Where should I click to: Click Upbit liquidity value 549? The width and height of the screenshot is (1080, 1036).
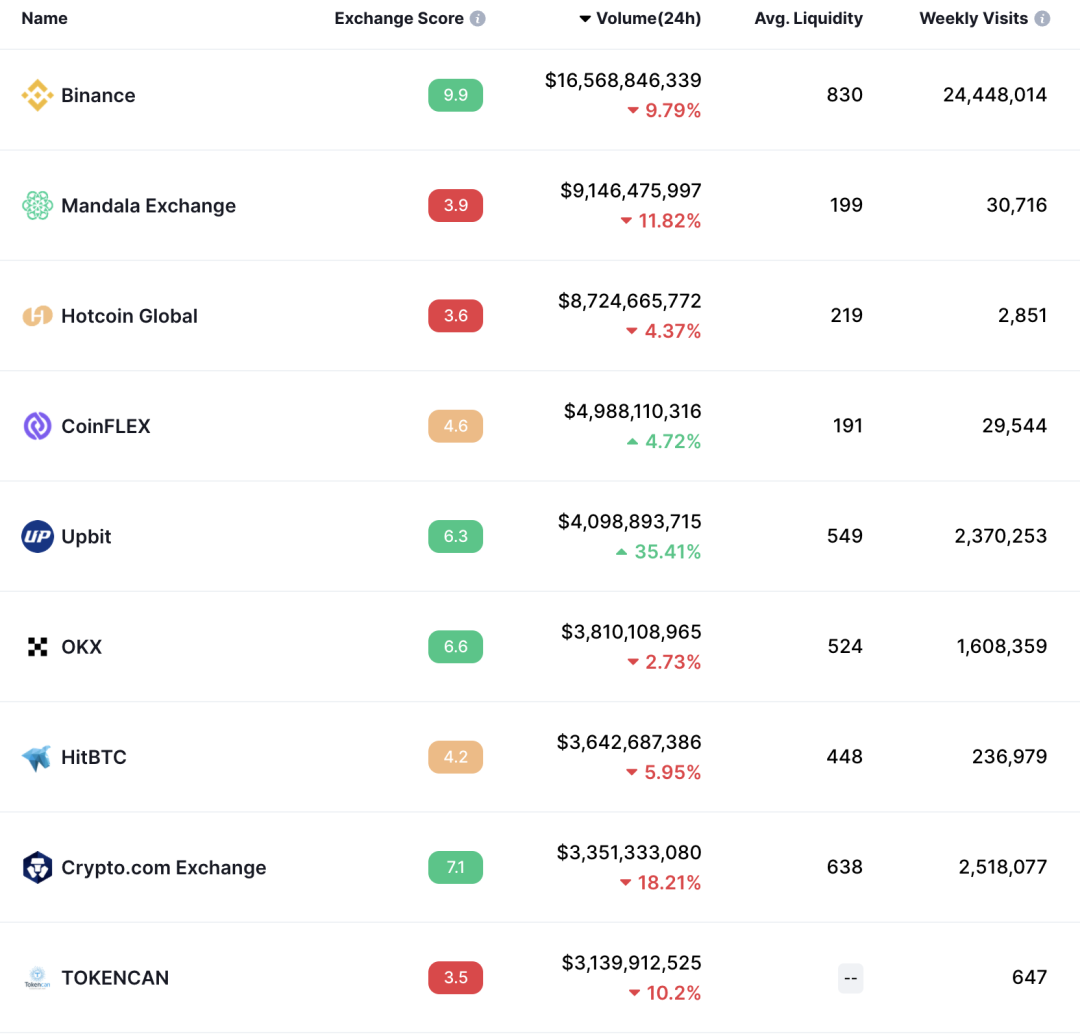(x=844, y=536)
